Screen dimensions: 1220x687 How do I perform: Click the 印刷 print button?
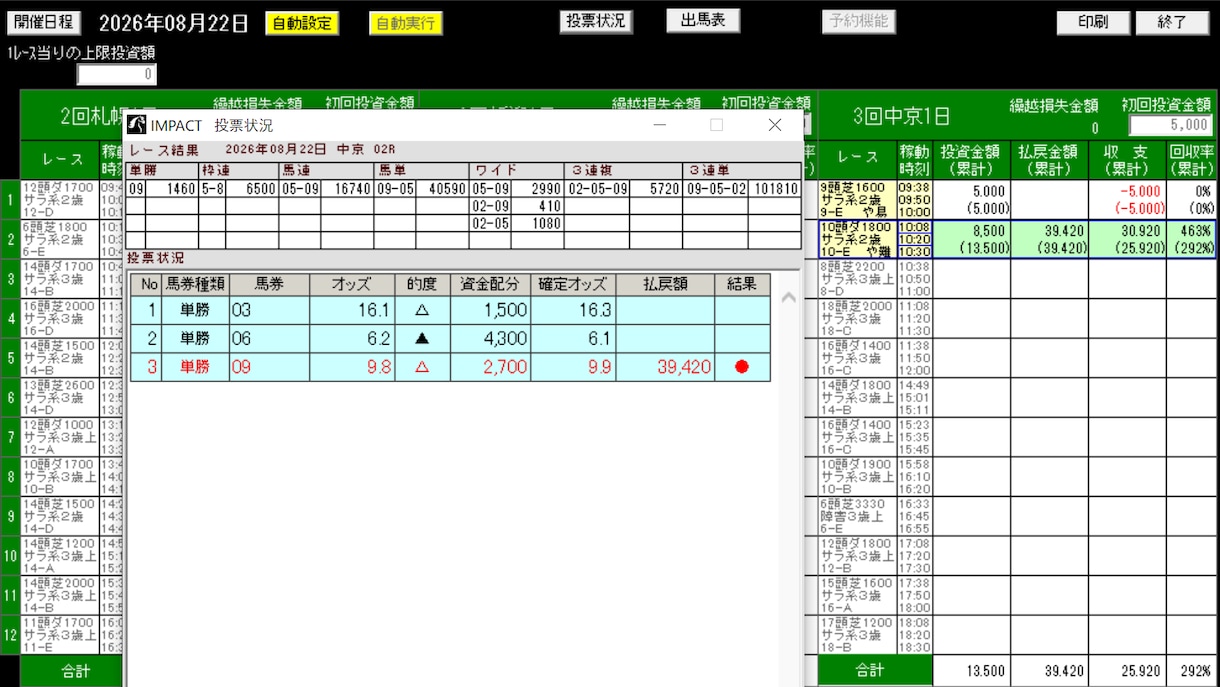(1093, 22)
